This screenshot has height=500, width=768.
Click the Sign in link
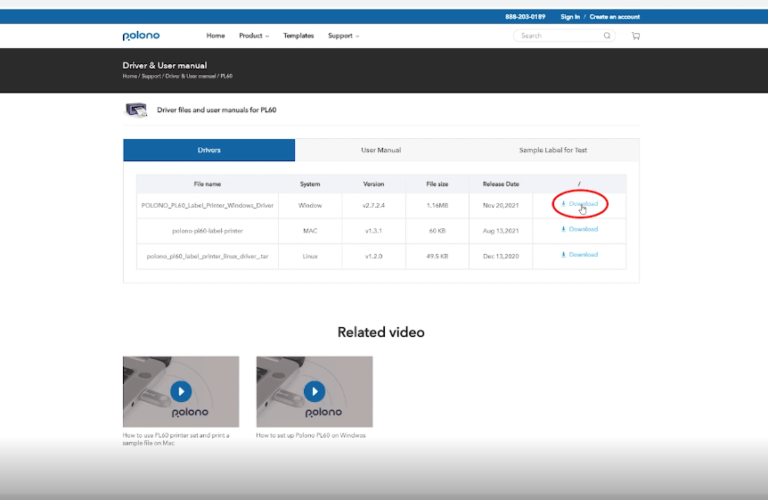point(570,17)
